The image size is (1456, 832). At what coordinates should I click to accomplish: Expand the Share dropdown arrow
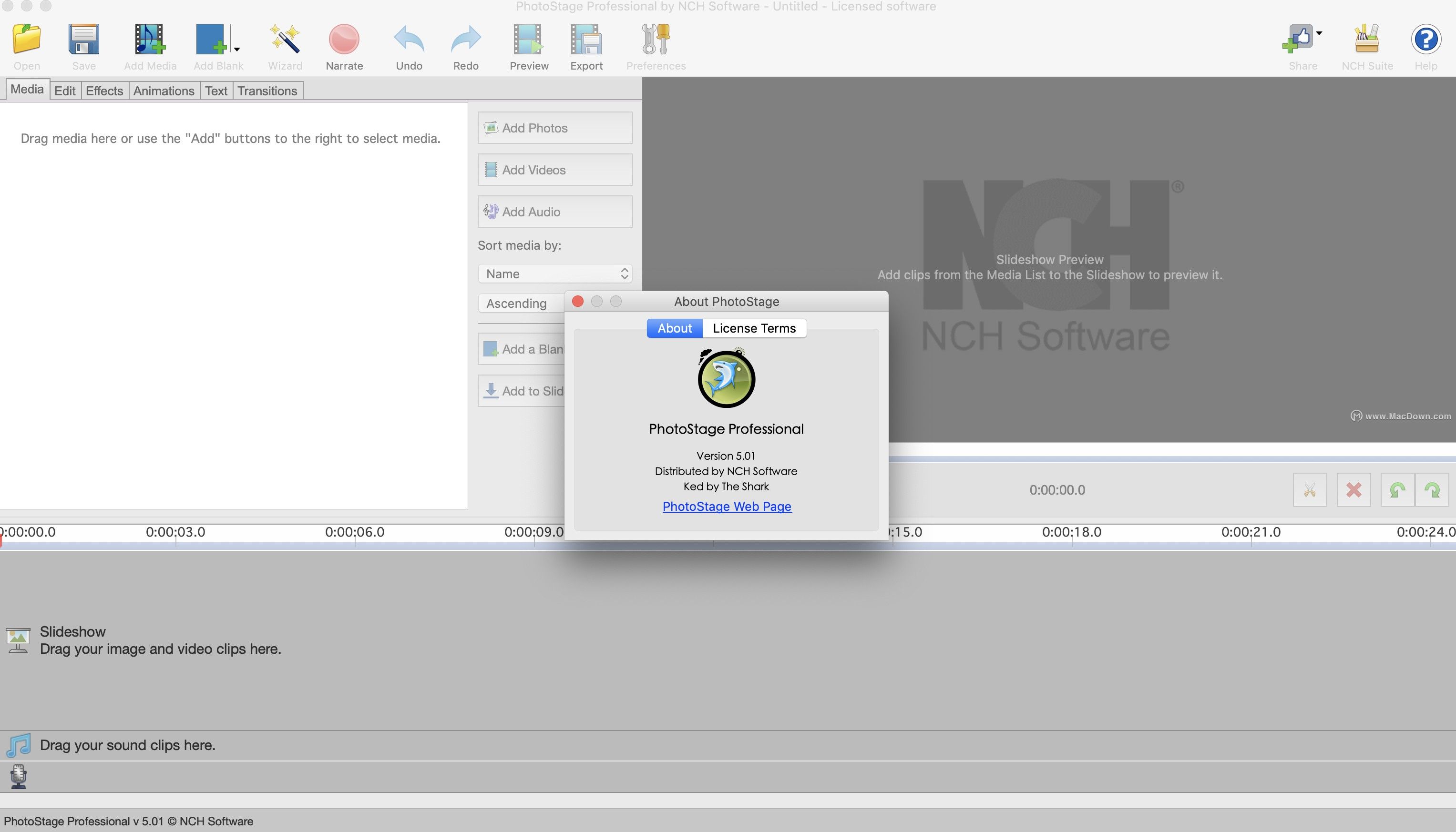pyautogui.click(x=1319, y=33)
